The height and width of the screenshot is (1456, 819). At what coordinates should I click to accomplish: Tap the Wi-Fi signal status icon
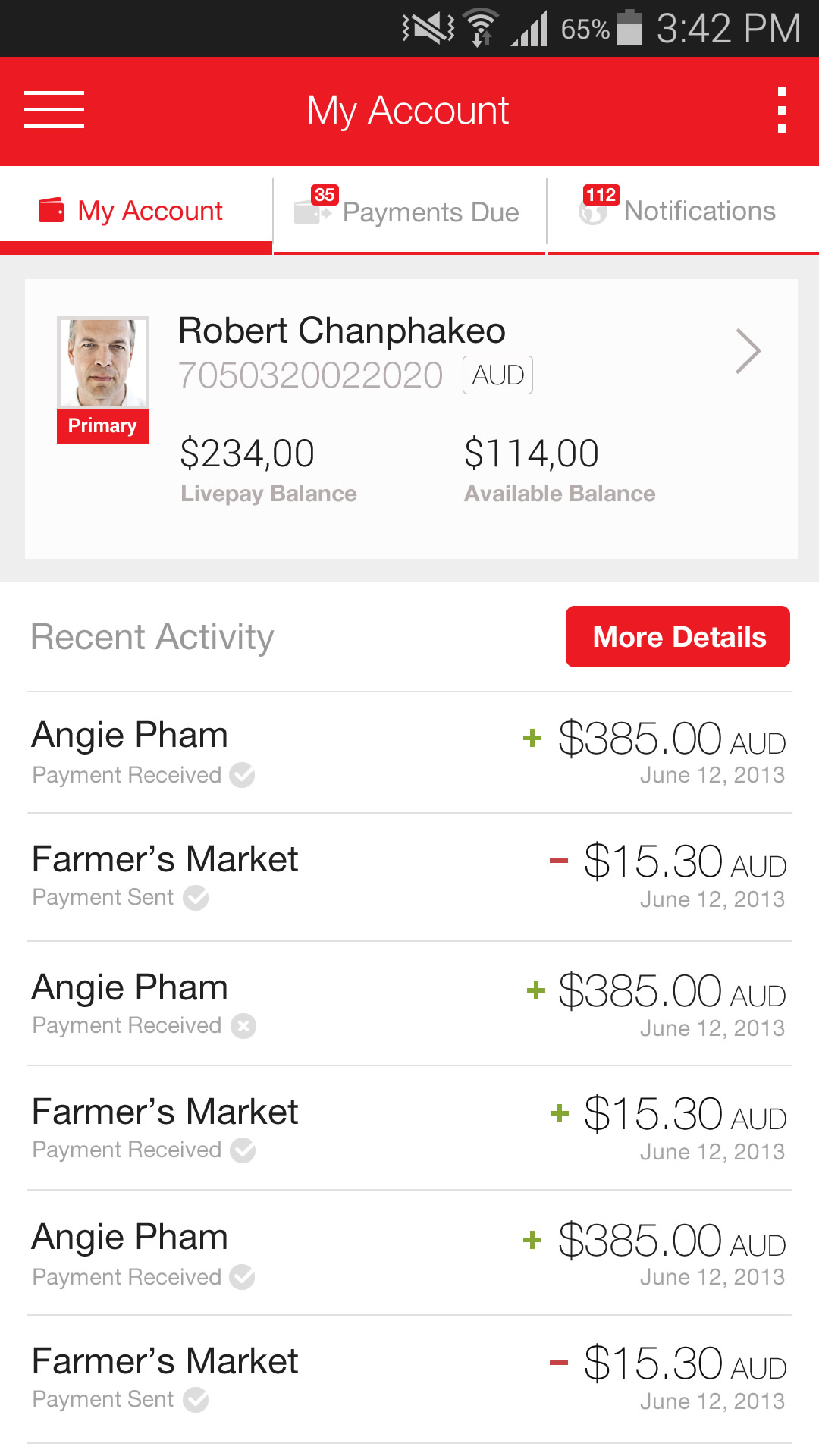tap(481, 28)
